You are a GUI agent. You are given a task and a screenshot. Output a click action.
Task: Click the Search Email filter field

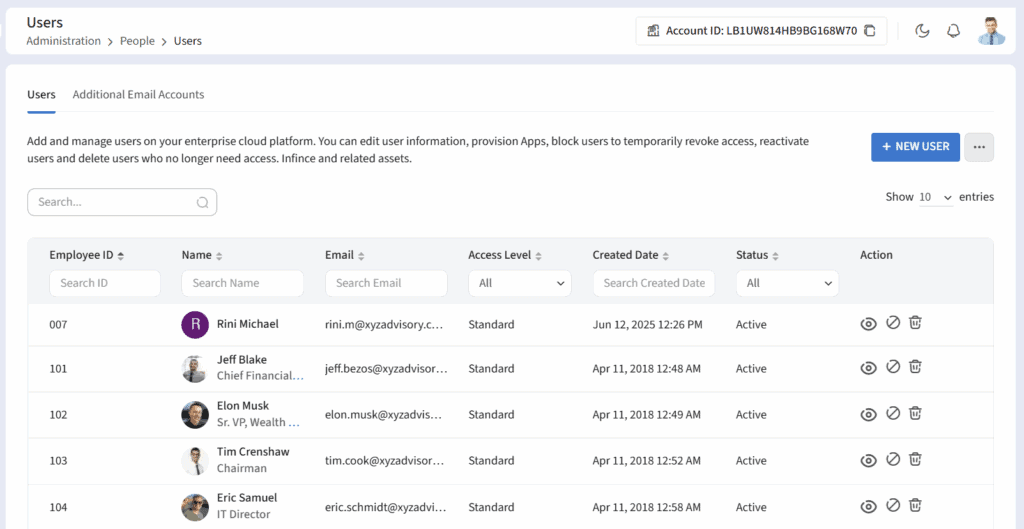[386, 283]
